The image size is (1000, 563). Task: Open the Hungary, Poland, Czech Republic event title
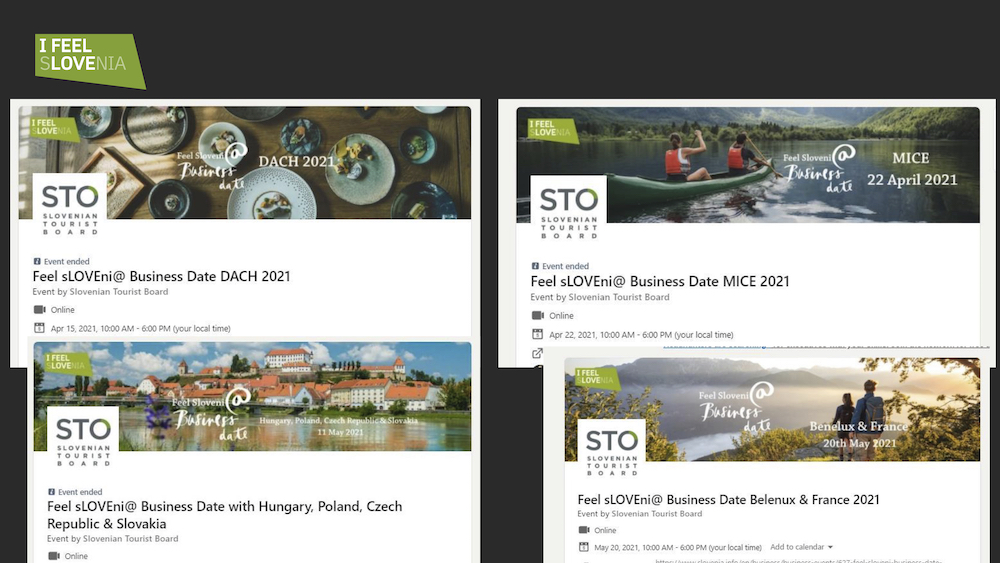click(224, 515)
